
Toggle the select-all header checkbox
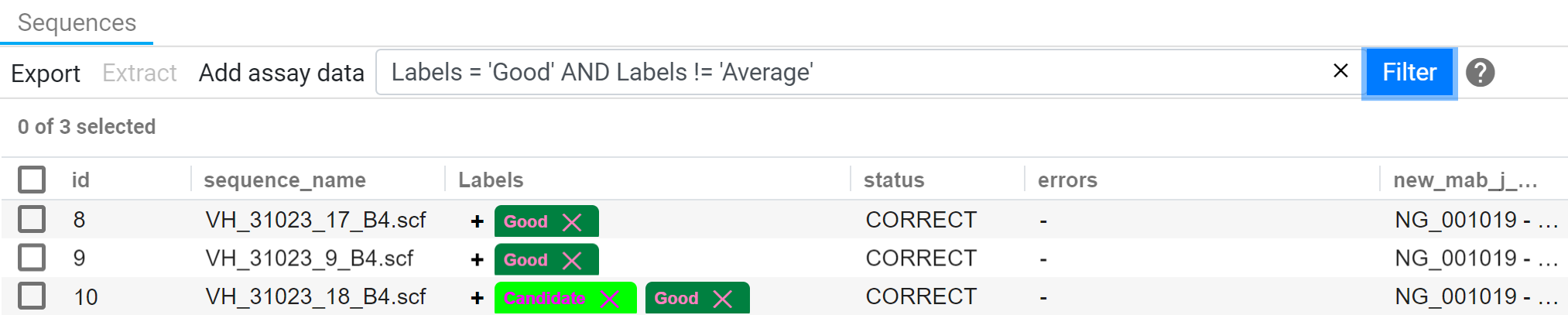pos(32,180)
